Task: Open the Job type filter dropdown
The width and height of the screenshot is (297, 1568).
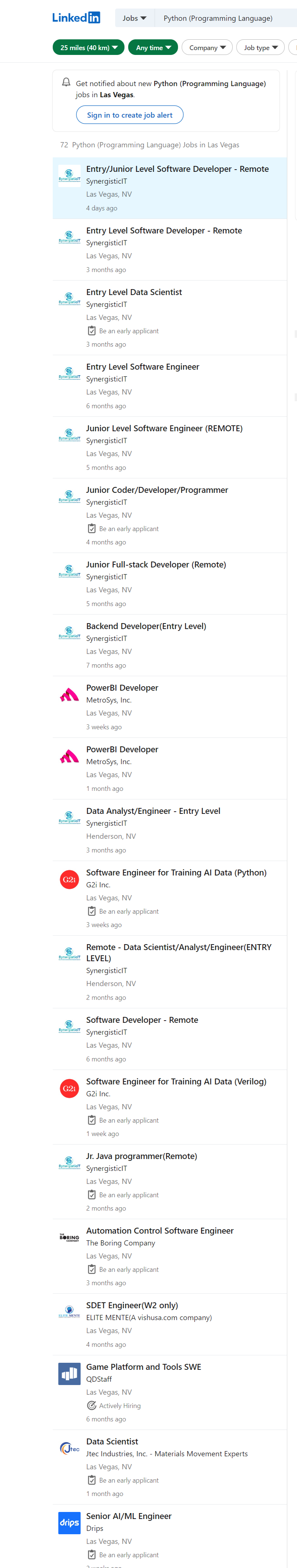Action: point(261,48)
